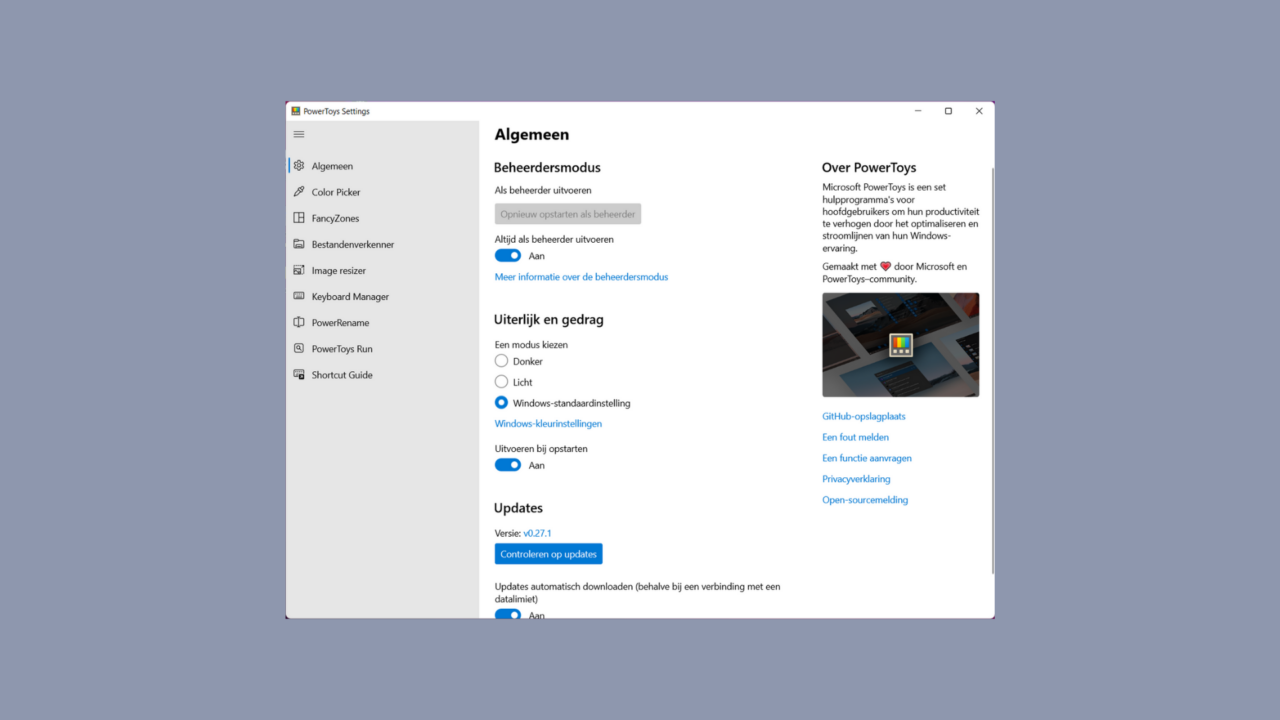Toggle 'Altijd als beheerder uitvoeren' switch
1280x720 pixels.
[x=508, y=256]
